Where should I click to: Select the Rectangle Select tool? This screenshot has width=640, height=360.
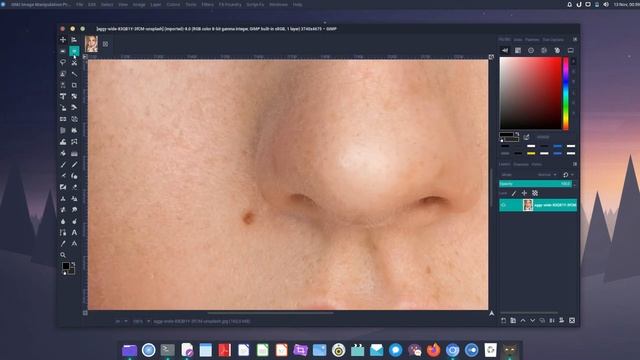(63, 51)
